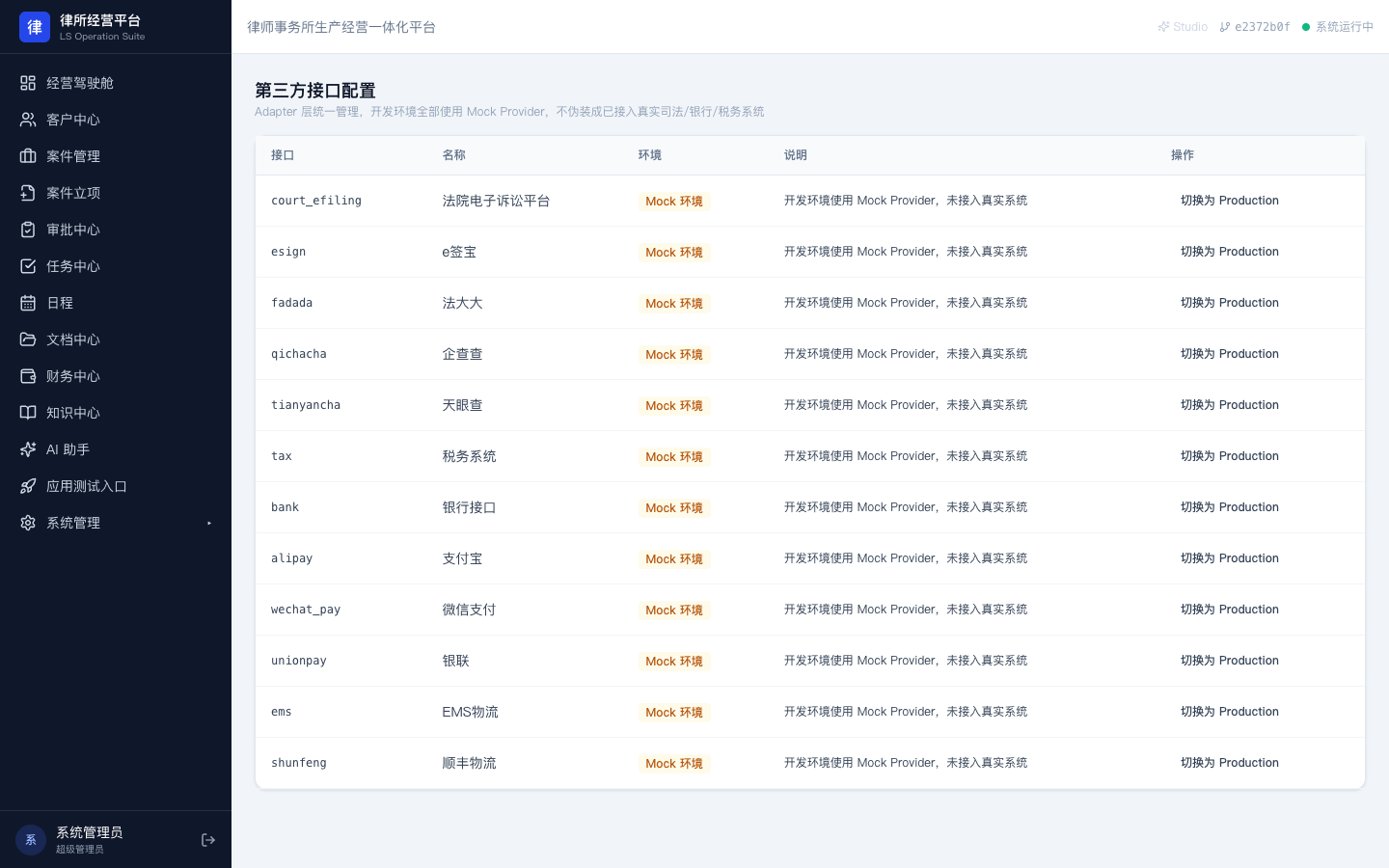
Task: Switch shunfeng to Production
Action: tap(1230, 763)
